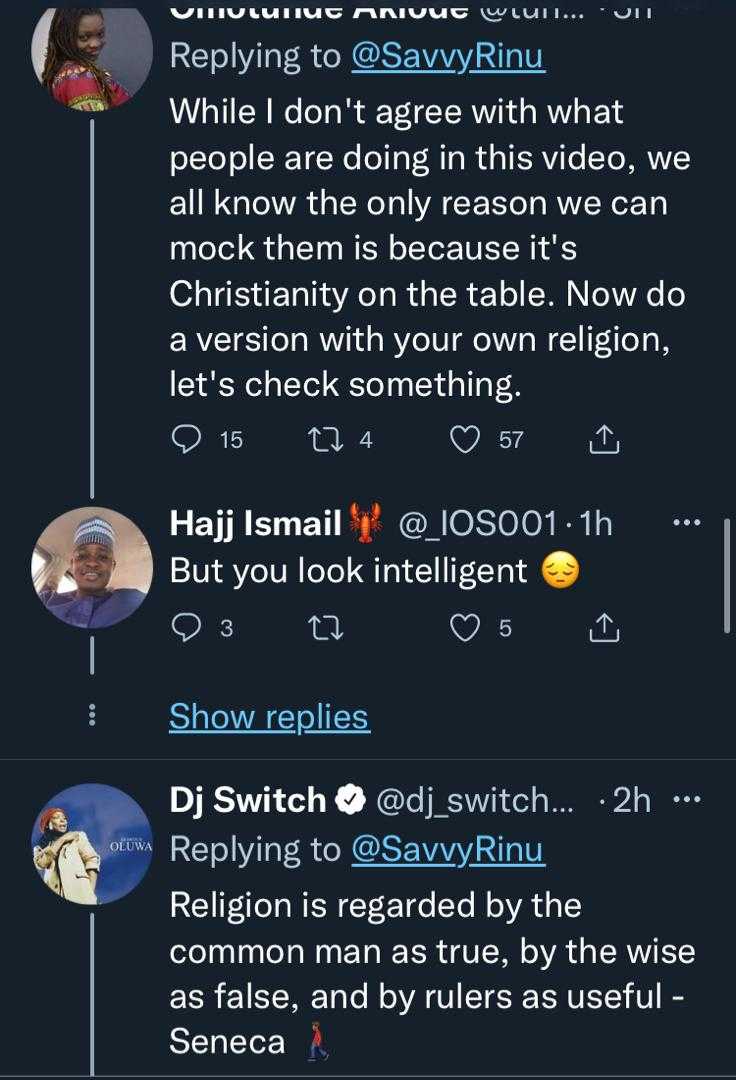This screenshot has width=736, height=1080.
Task: Open more options for Dj Switch's tweet
Action: [x=685, y=800]
